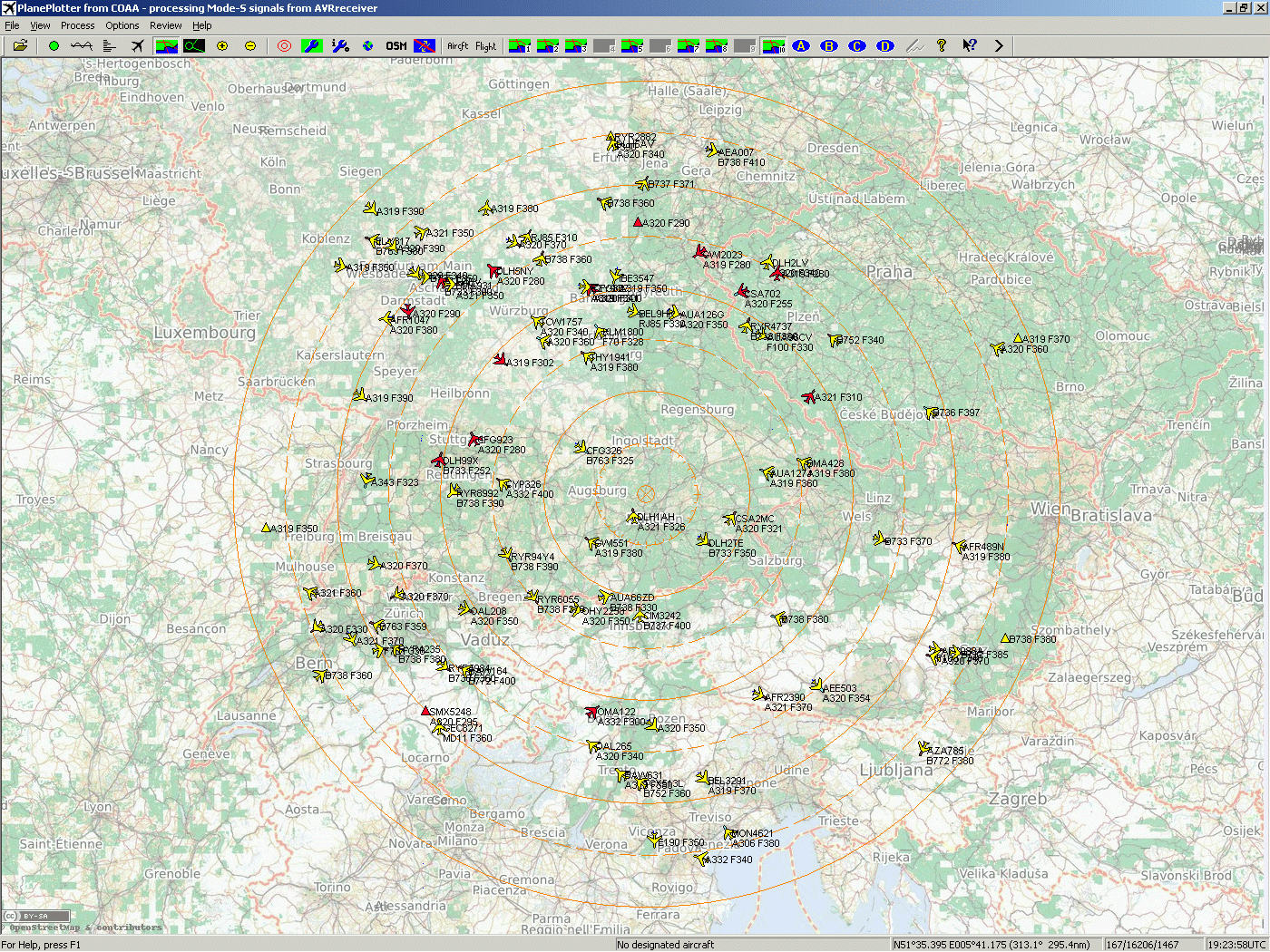Open options with the green wrench icon

click(x=311, y=45)
